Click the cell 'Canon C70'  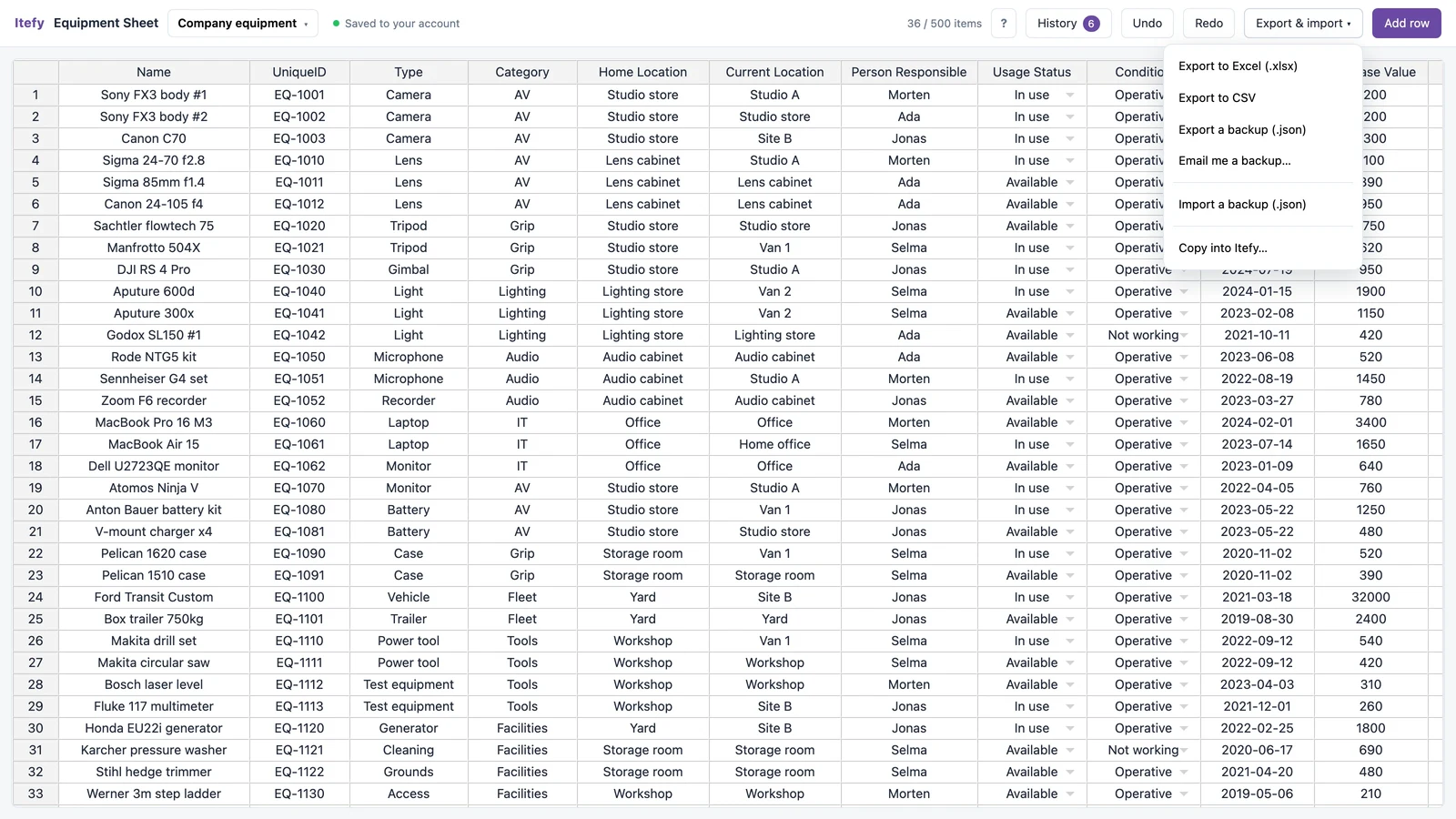pos(154,138)
